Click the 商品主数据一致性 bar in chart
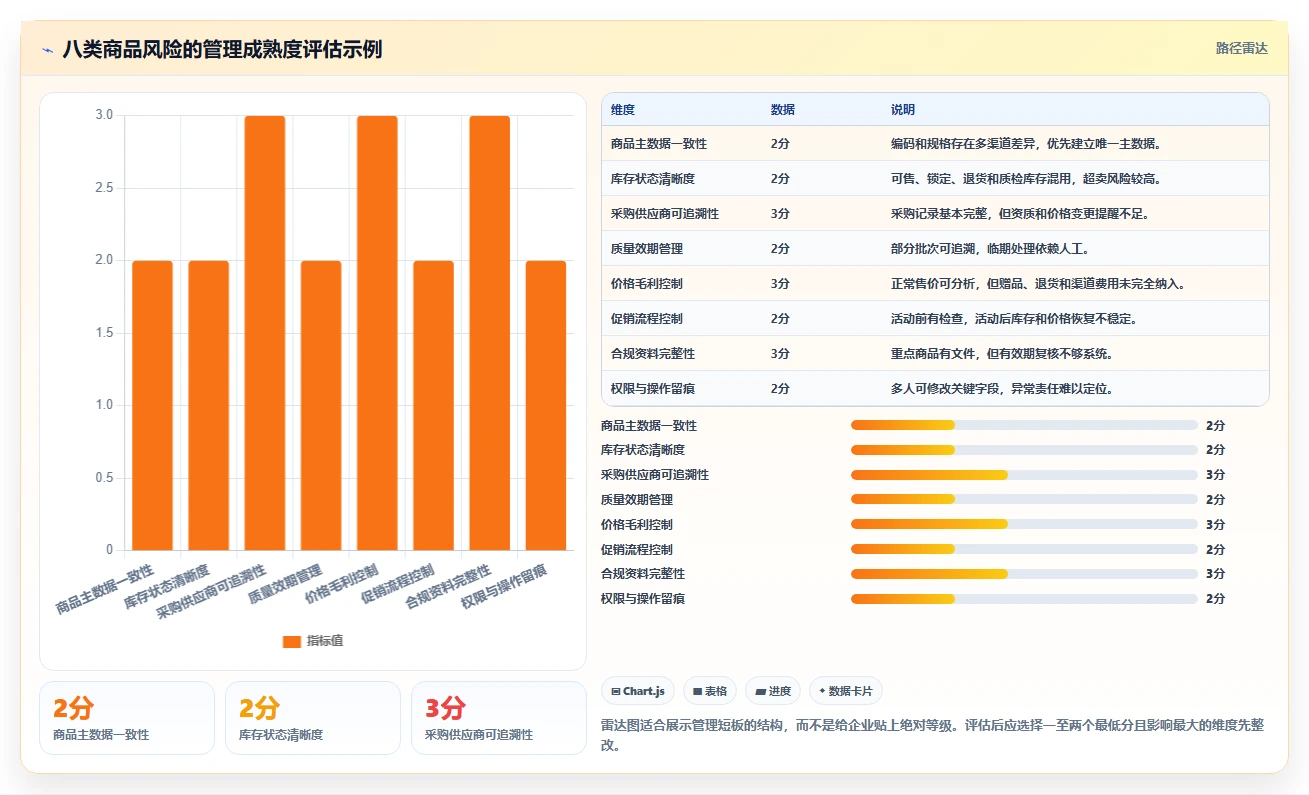The image size is (1309, 795). point(152,405)
